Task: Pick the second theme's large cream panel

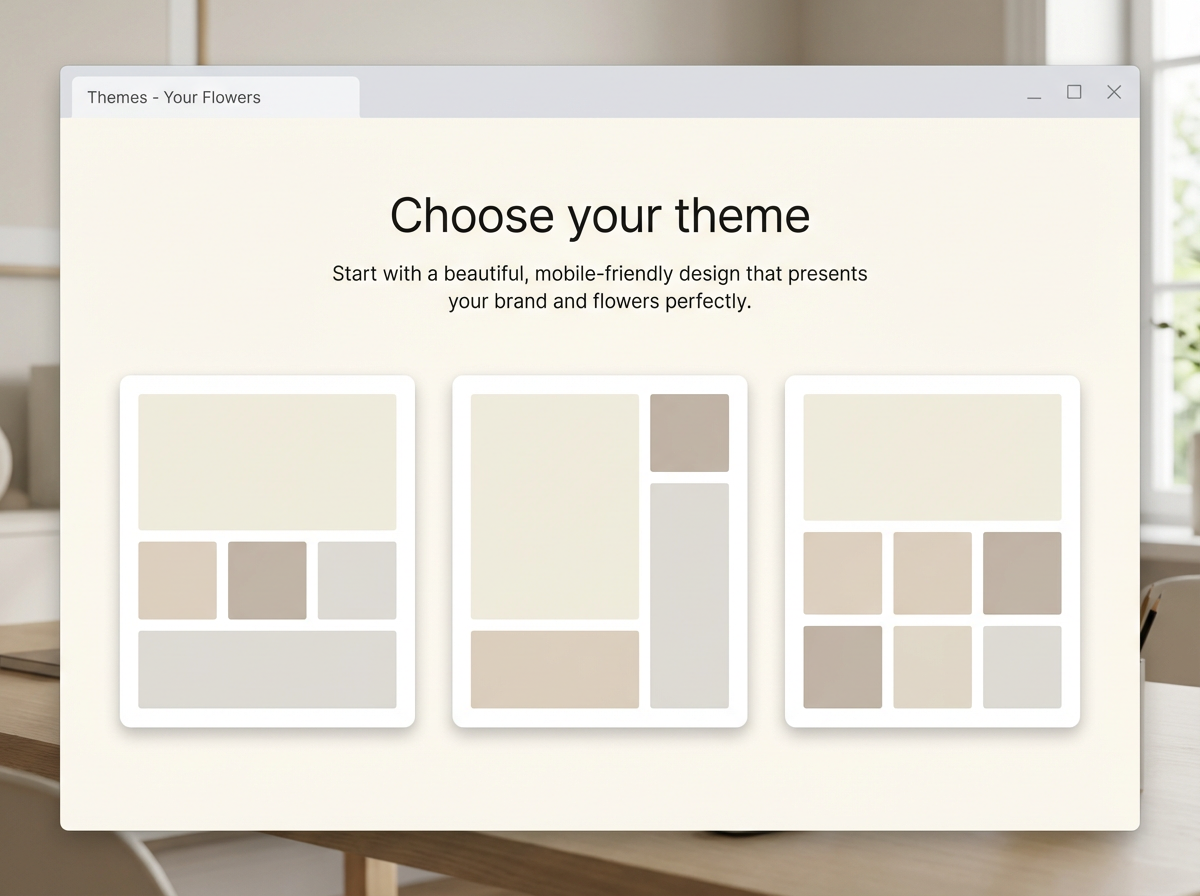Action: point(554,506)
